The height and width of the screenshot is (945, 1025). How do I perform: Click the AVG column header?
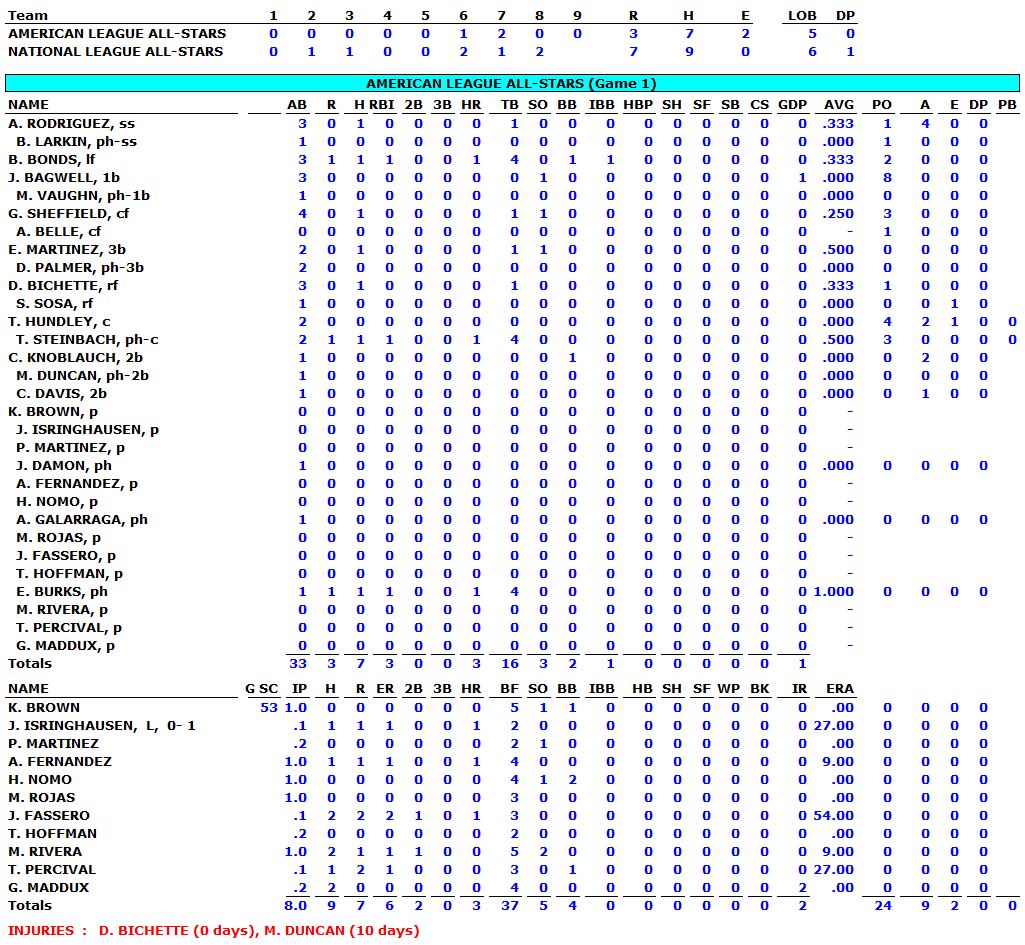pyautogui.click(x=839, y=105)
